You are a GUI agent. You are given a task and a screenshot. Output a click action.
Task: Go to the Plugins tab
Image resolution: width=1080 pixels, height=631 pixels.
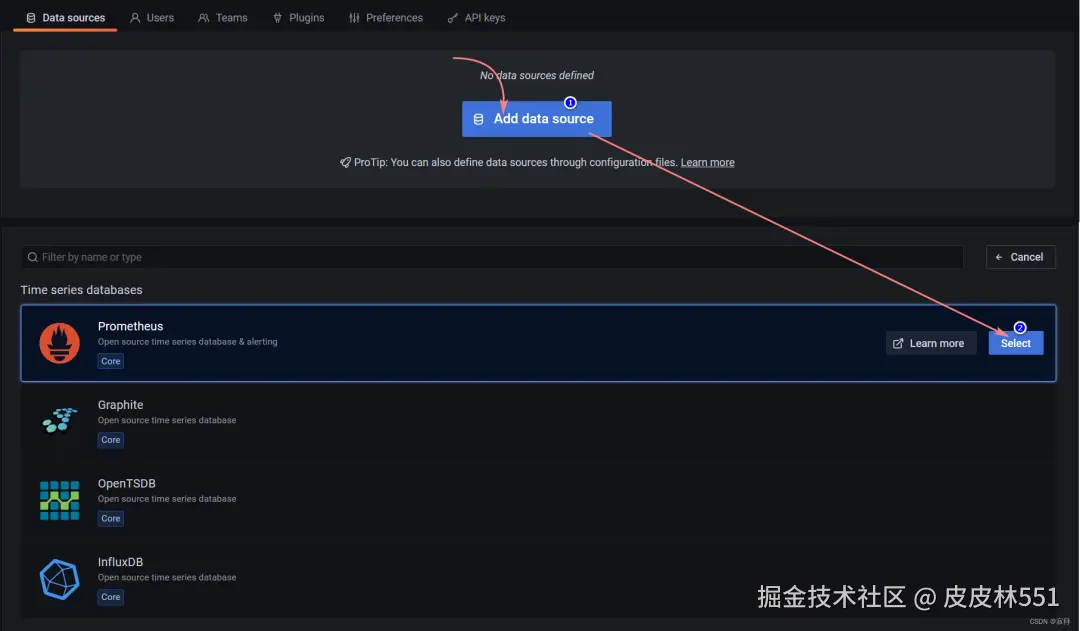coord(298,18)
